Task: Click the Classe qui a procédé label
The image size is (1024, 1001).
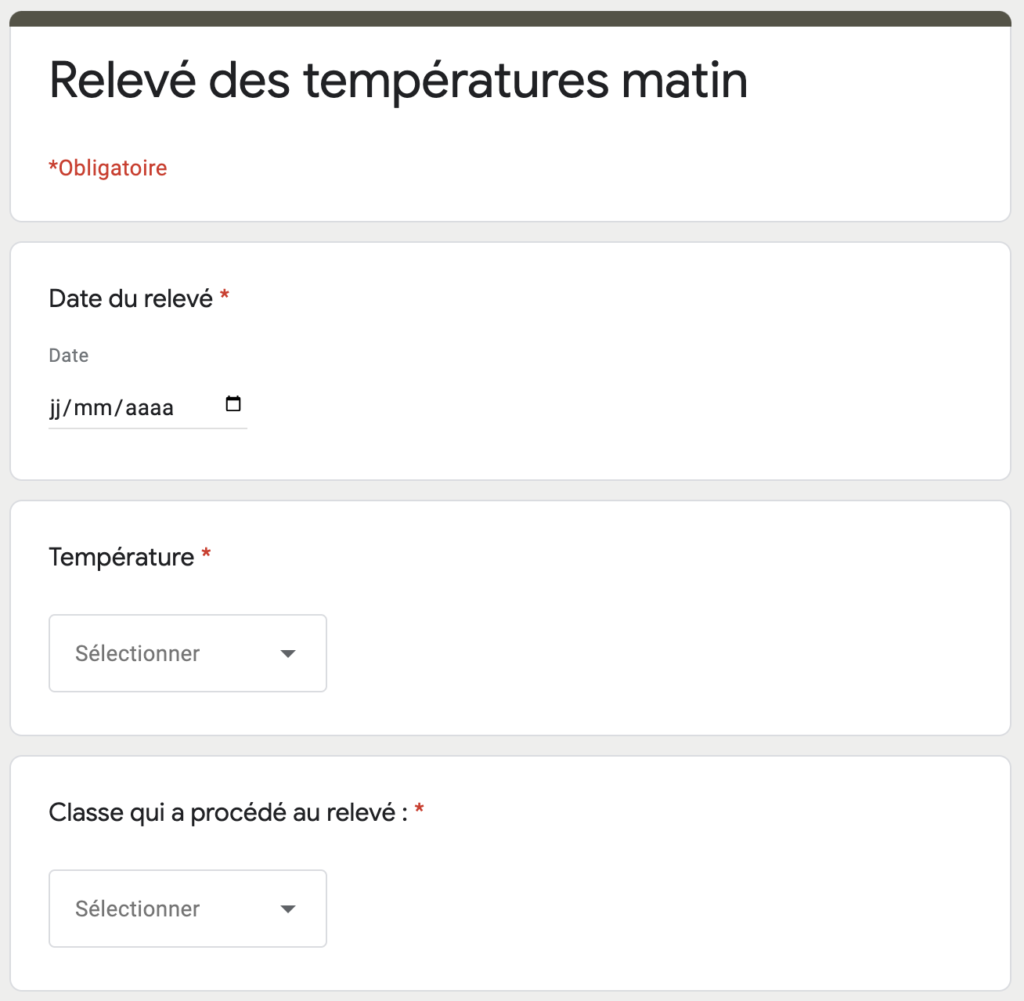Action: [228, 812]
